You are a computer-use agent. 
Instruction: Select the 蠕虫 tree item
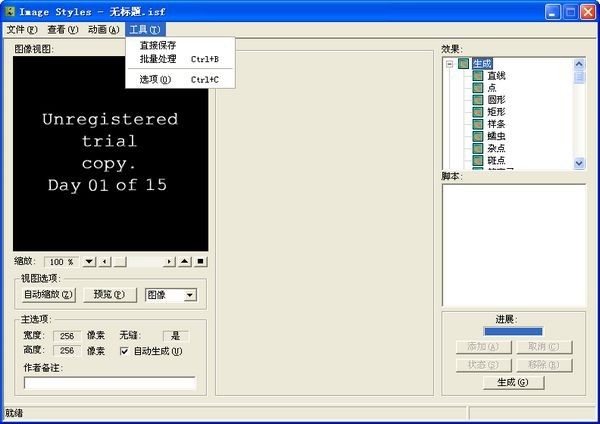coord(496,136)
